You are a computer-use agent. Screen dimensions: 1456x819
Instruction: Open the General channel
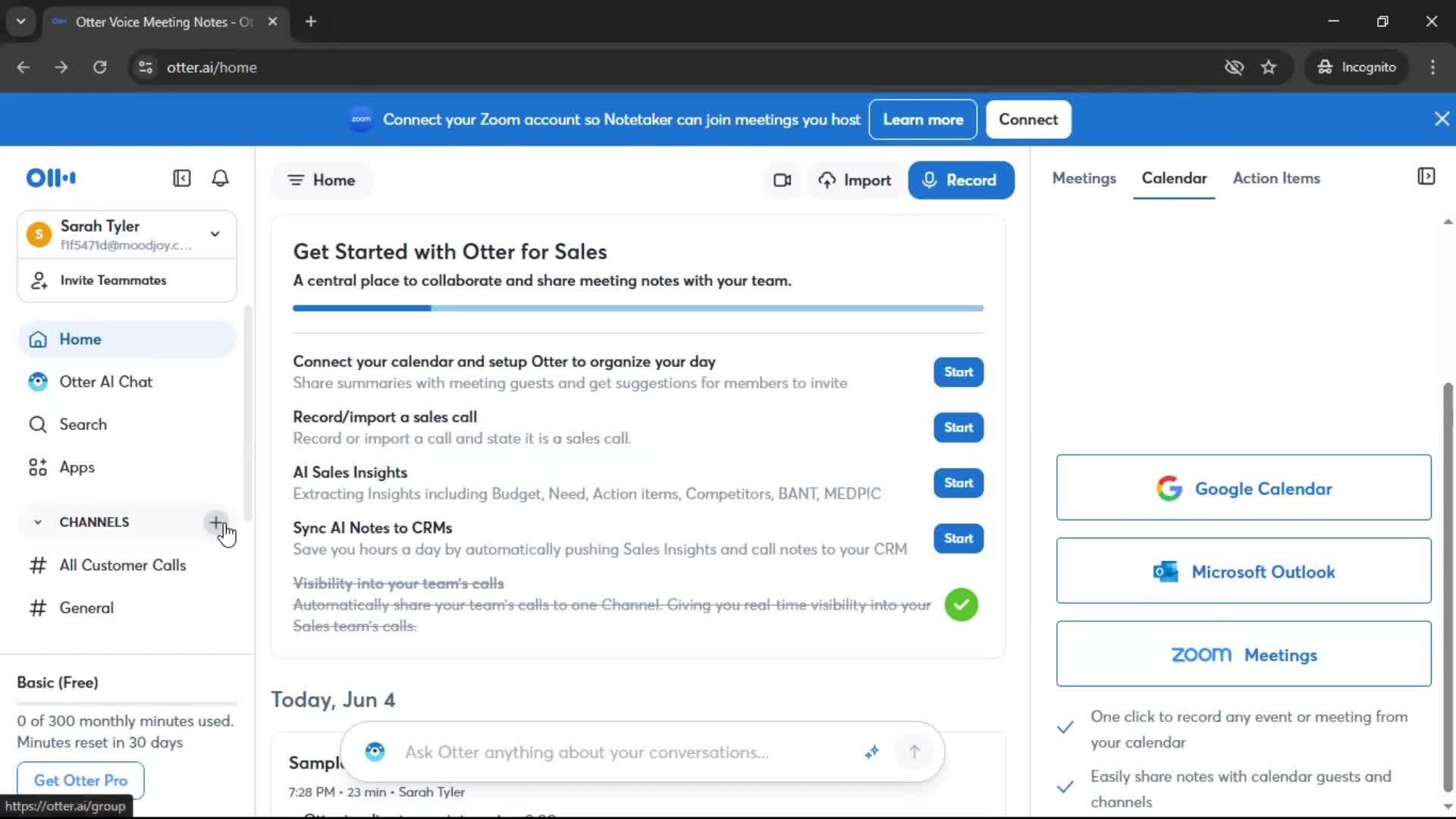coord(127,608)
